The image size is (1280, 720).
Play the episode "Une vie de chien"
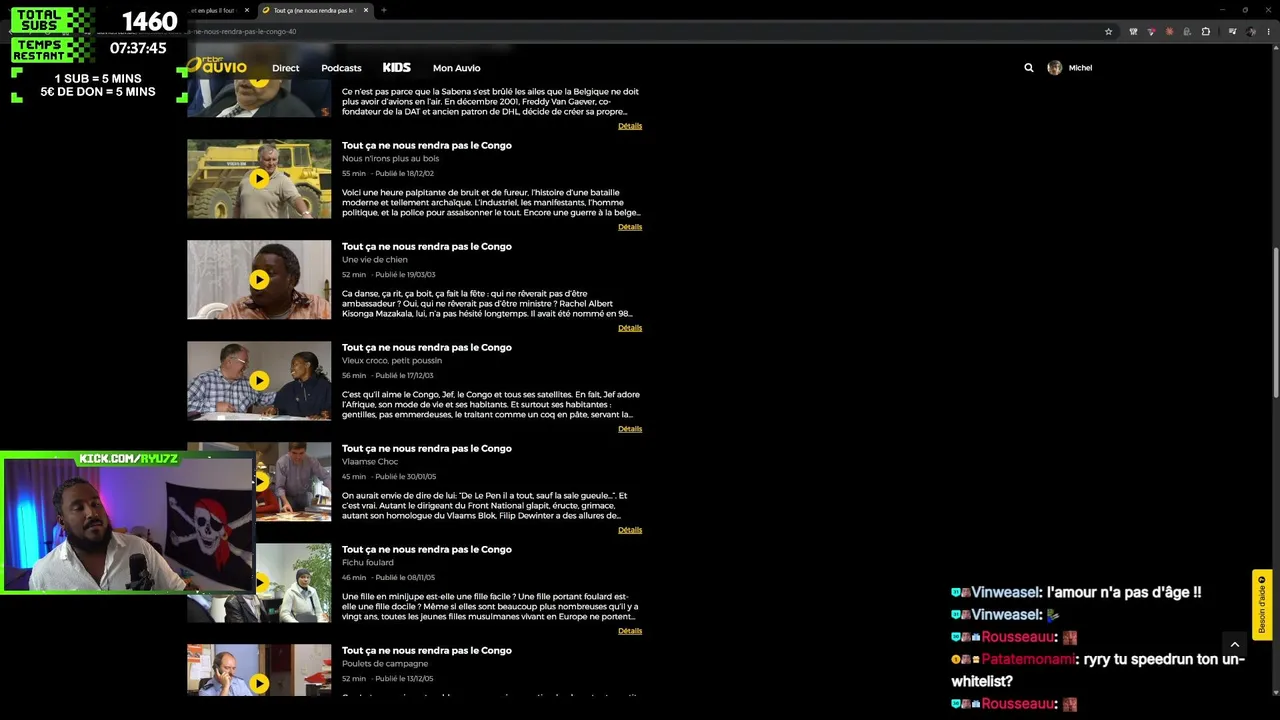pyautogui.click(x=259, y=280)
